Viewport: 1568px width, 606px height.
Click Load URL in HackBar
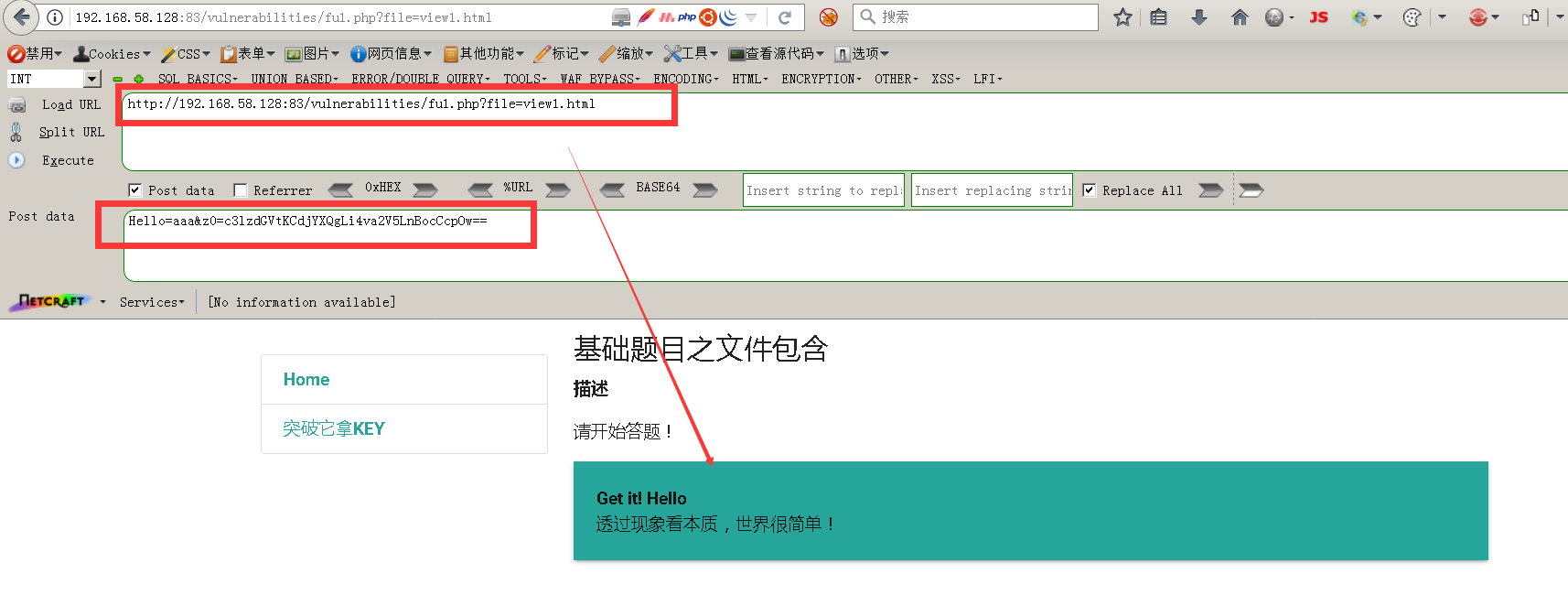click(71, 105)
